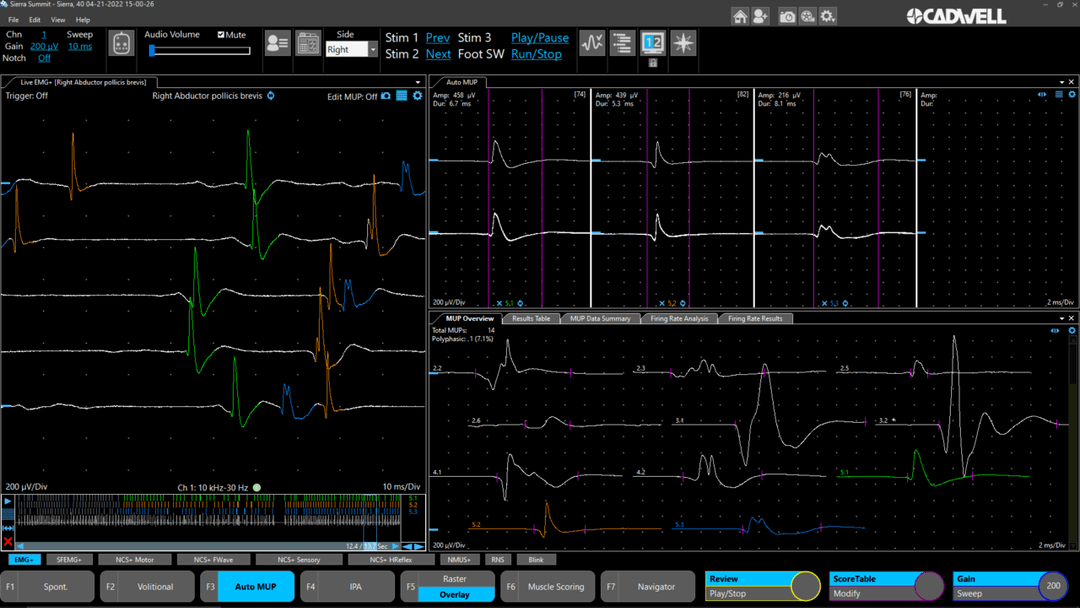Open the Side dropdown showing Right

[x=351, y=50]
